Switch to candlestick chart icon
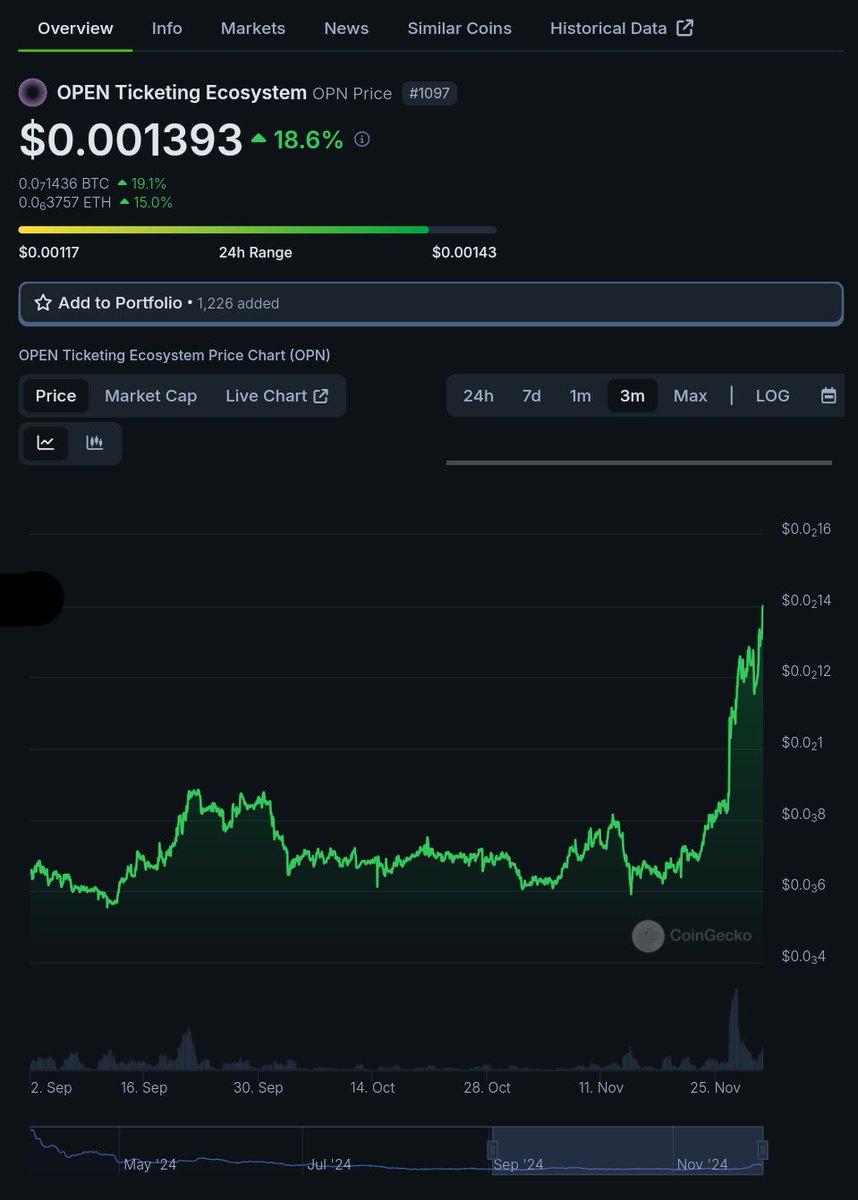Screen dimensions: 858x1200 [95, 443]
